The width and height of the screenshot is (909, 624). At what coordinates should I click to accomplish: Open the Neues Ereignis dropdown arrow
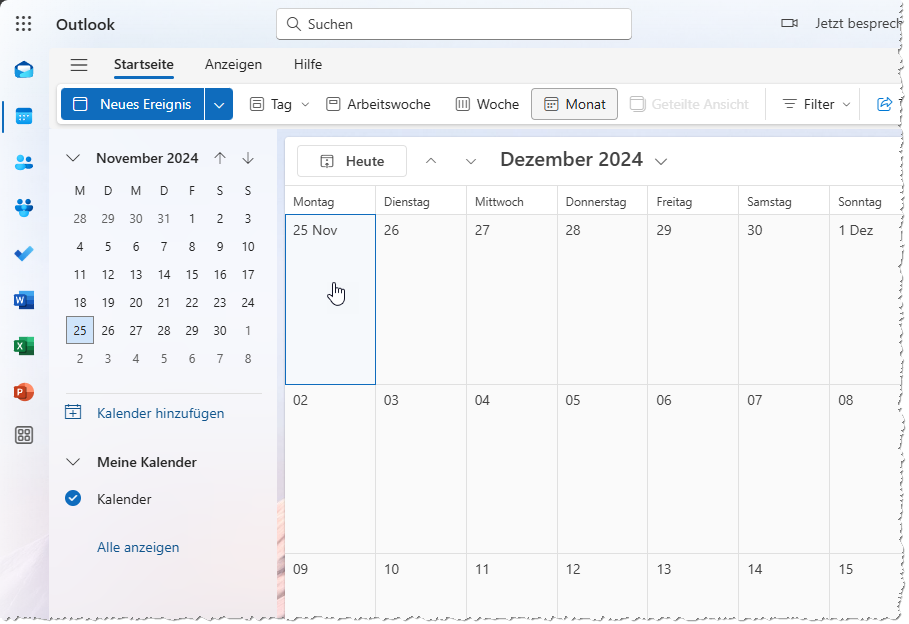click(x=218, y=103)
